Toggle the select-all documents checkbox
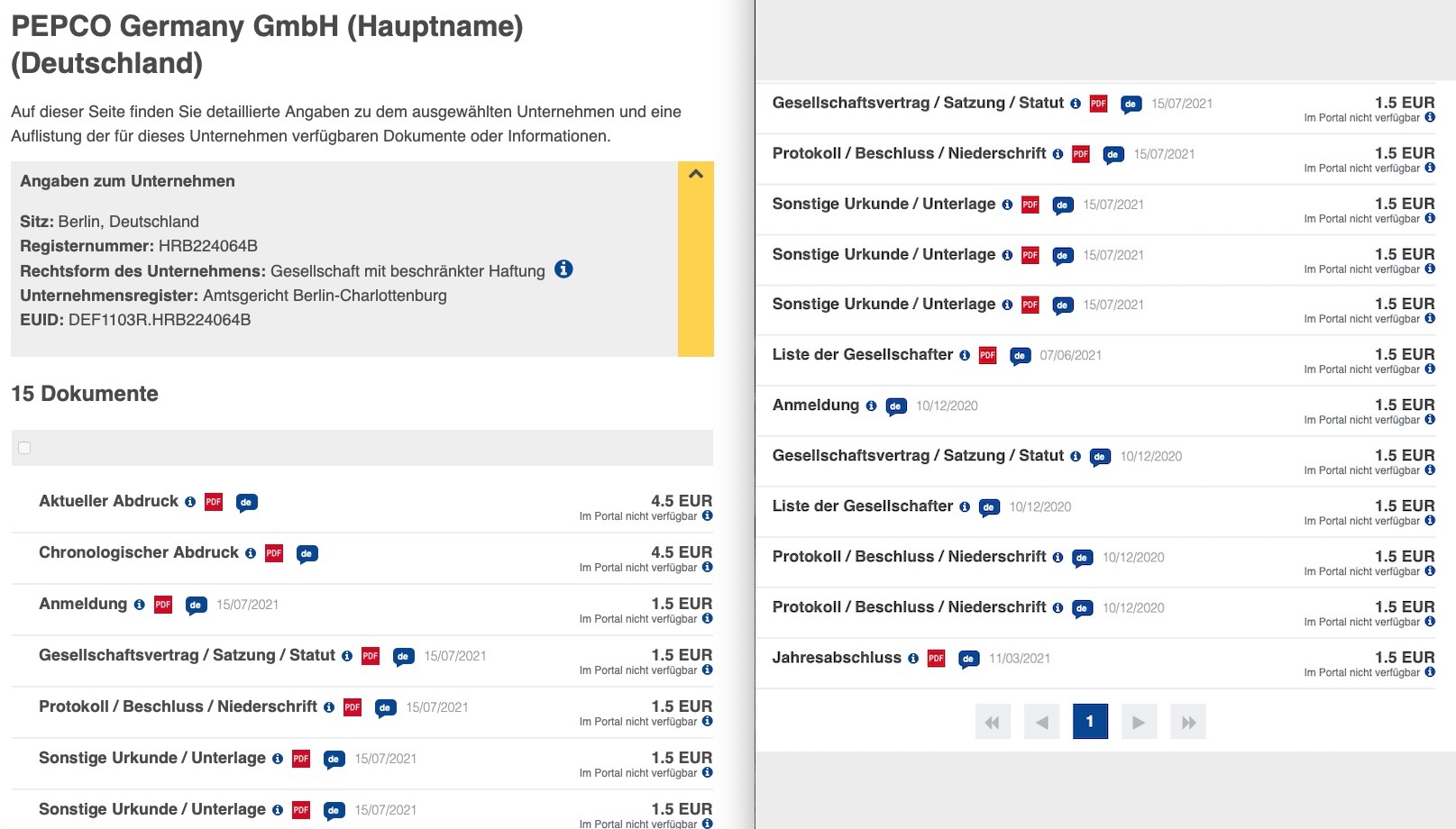Viewport: 1456px width, 829px height. click(x=24, y=448)
